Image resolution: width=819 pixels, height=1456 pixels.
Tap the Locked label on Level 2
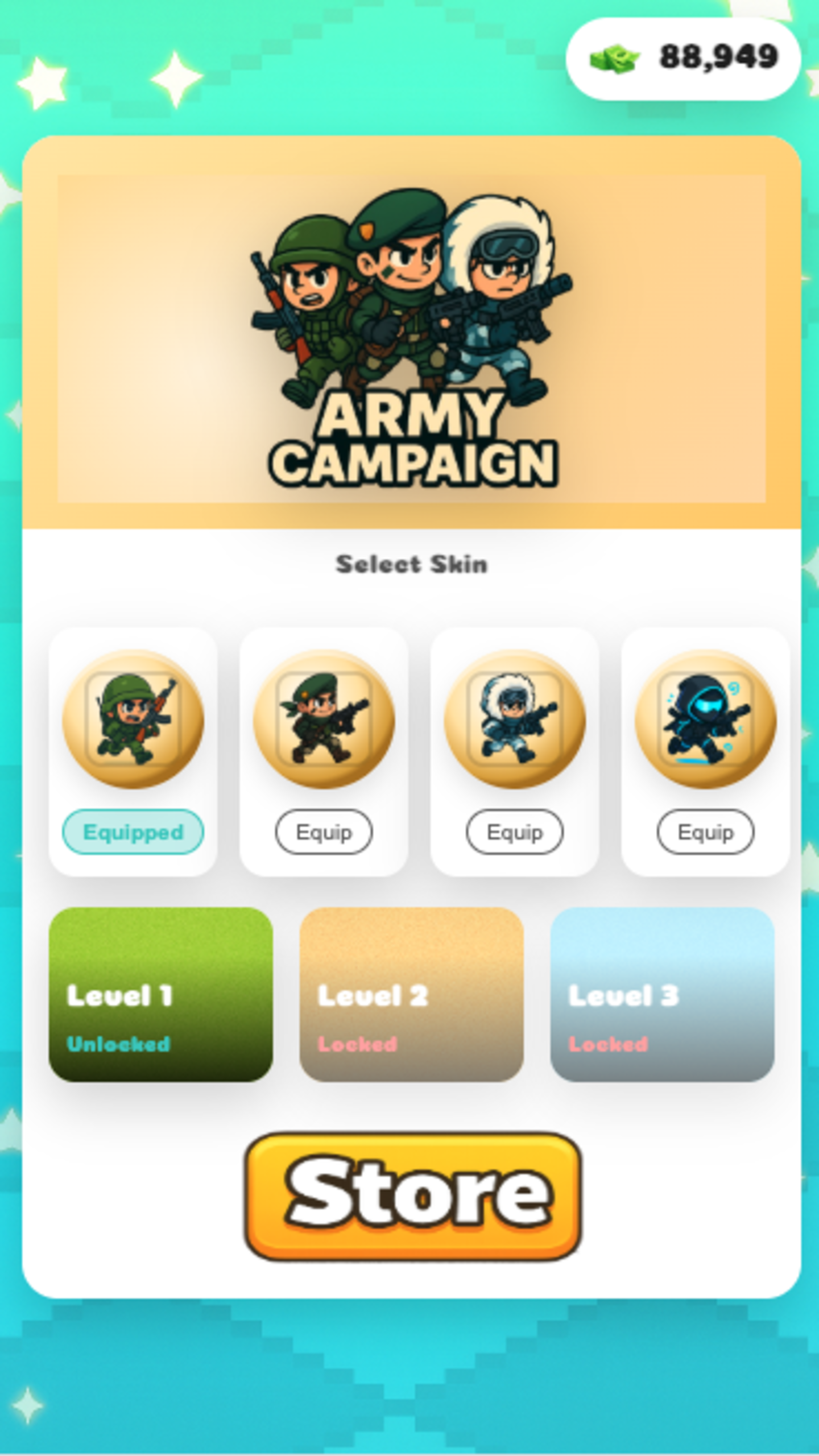[x=358, y=1044]
